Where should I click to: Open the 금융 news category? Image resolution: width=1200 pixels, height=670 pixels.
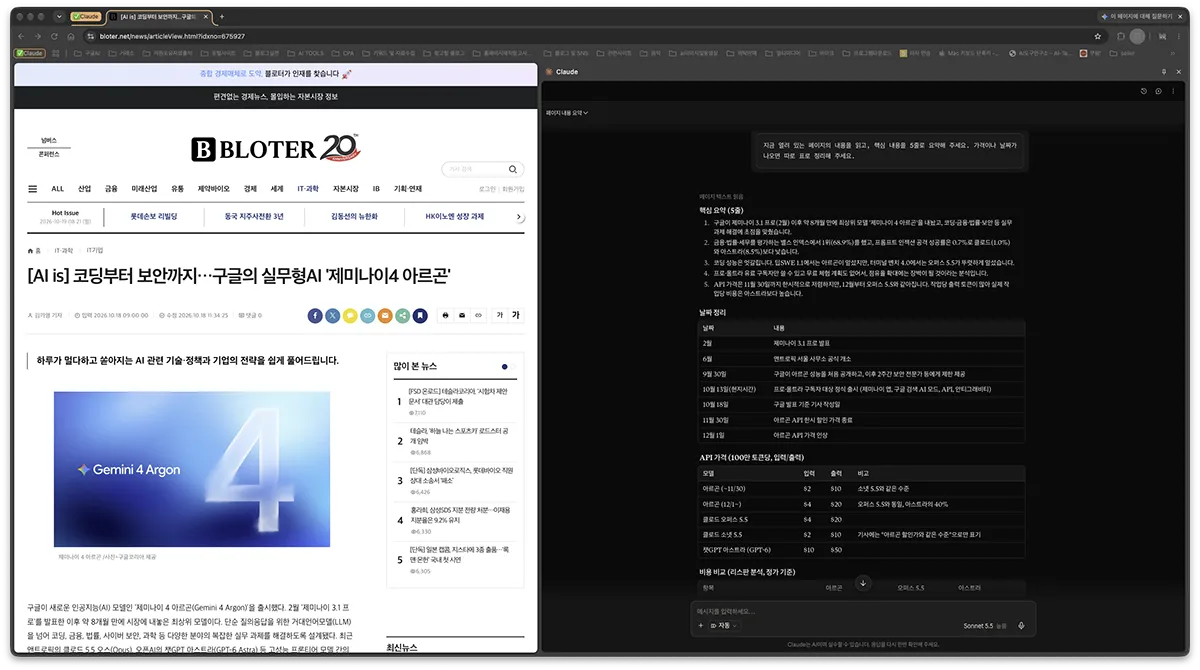click(111, 188)
